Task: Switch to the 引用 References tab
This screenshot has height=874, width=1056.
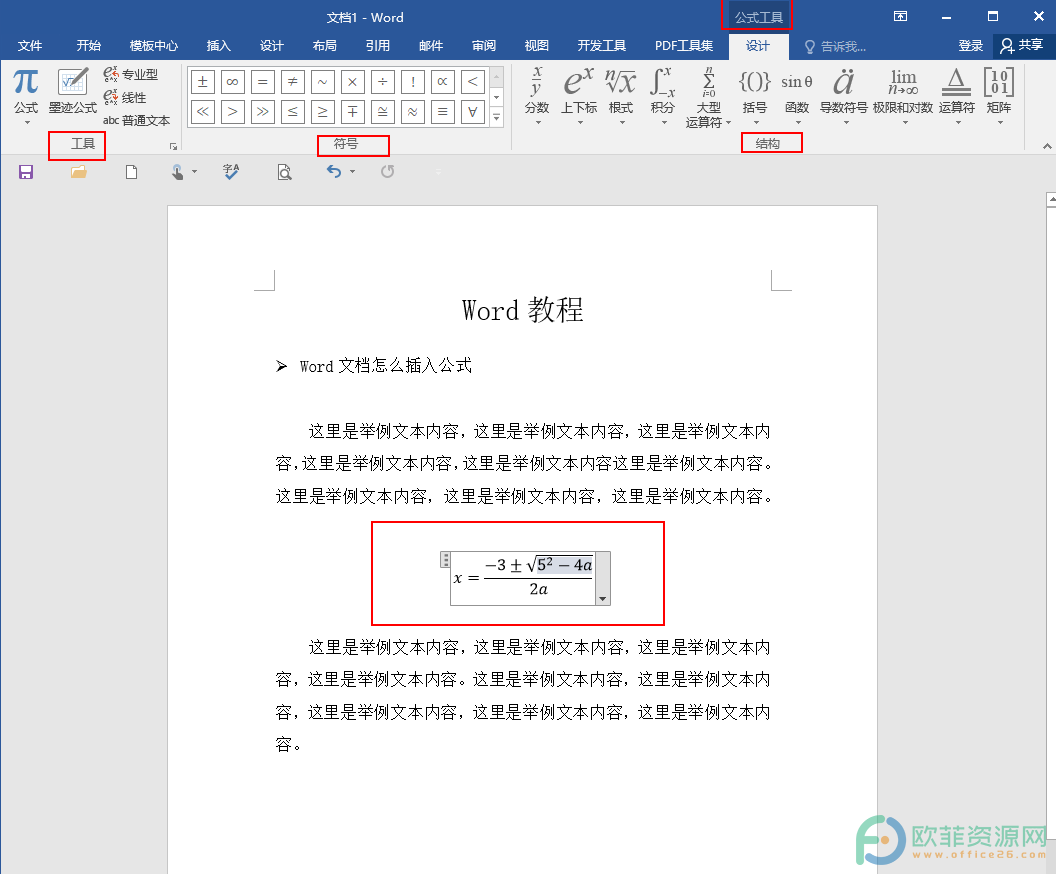Action: pos(378,46)
